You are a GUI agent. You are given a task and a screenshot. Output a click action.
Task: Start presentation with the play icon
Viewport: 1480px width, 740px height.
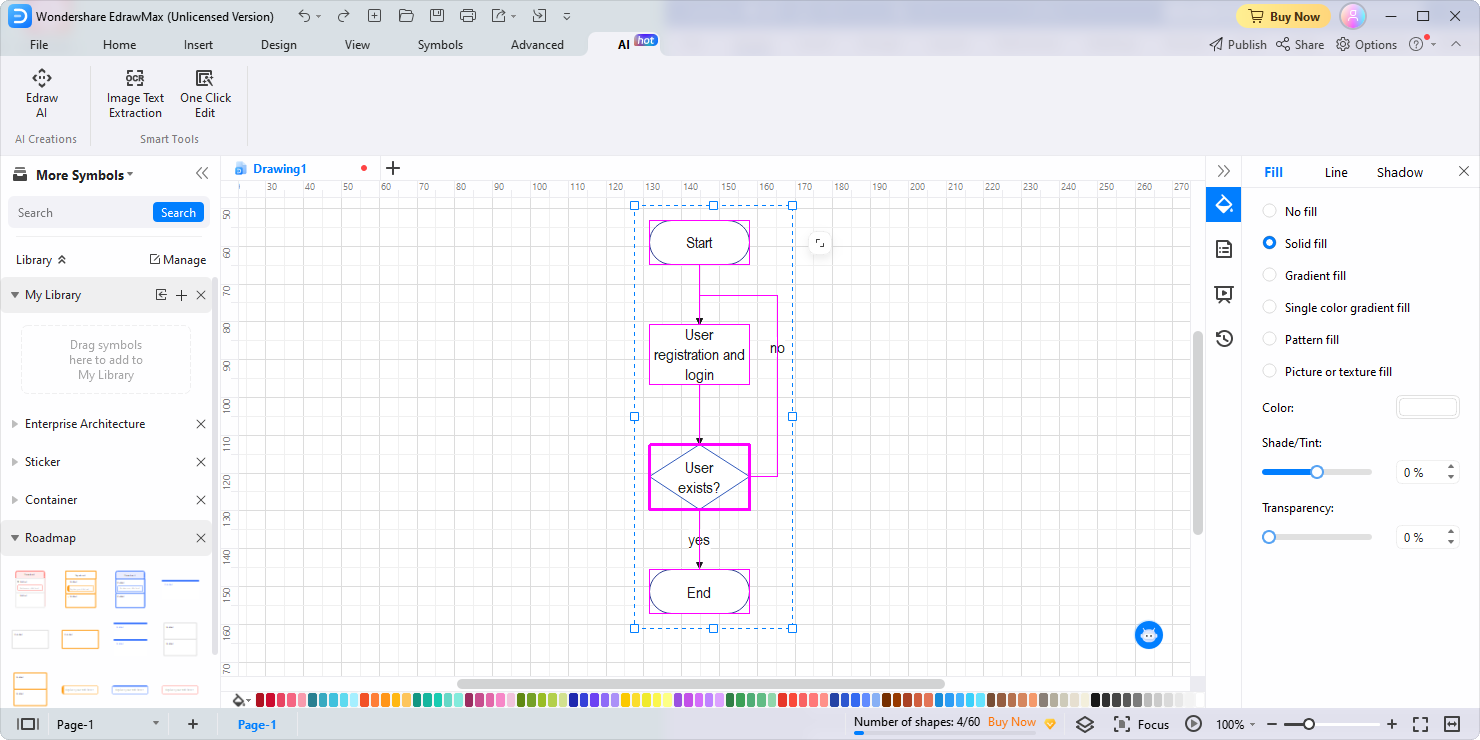[1193, 724]
